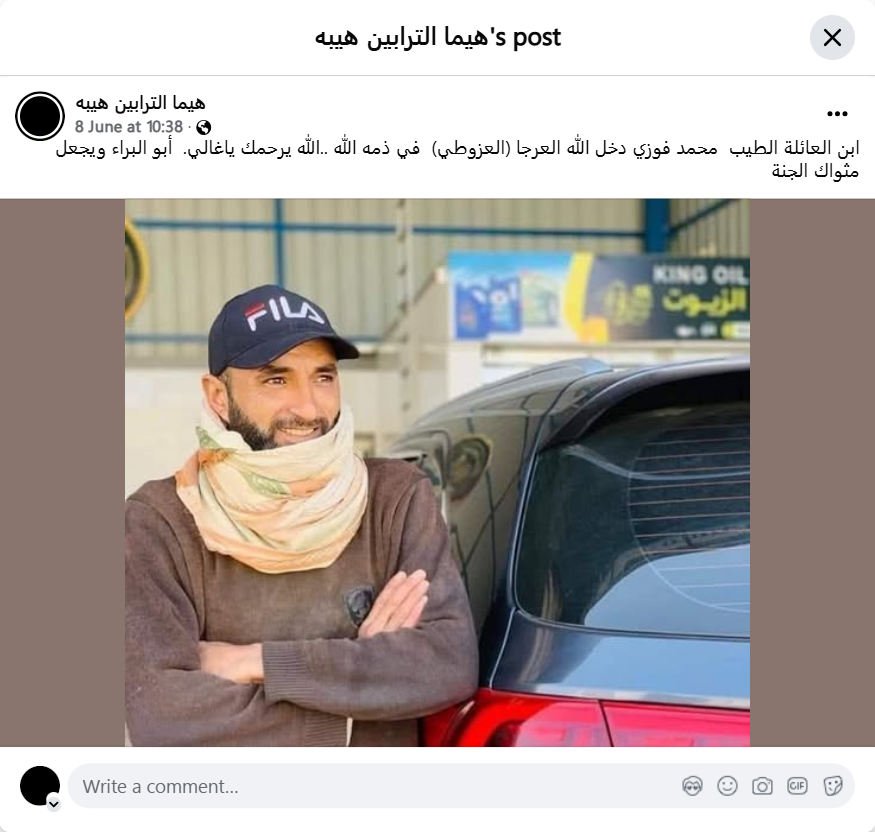Click the Arabic post caption text
Screen dimensions: 875x832
[457, 160]
